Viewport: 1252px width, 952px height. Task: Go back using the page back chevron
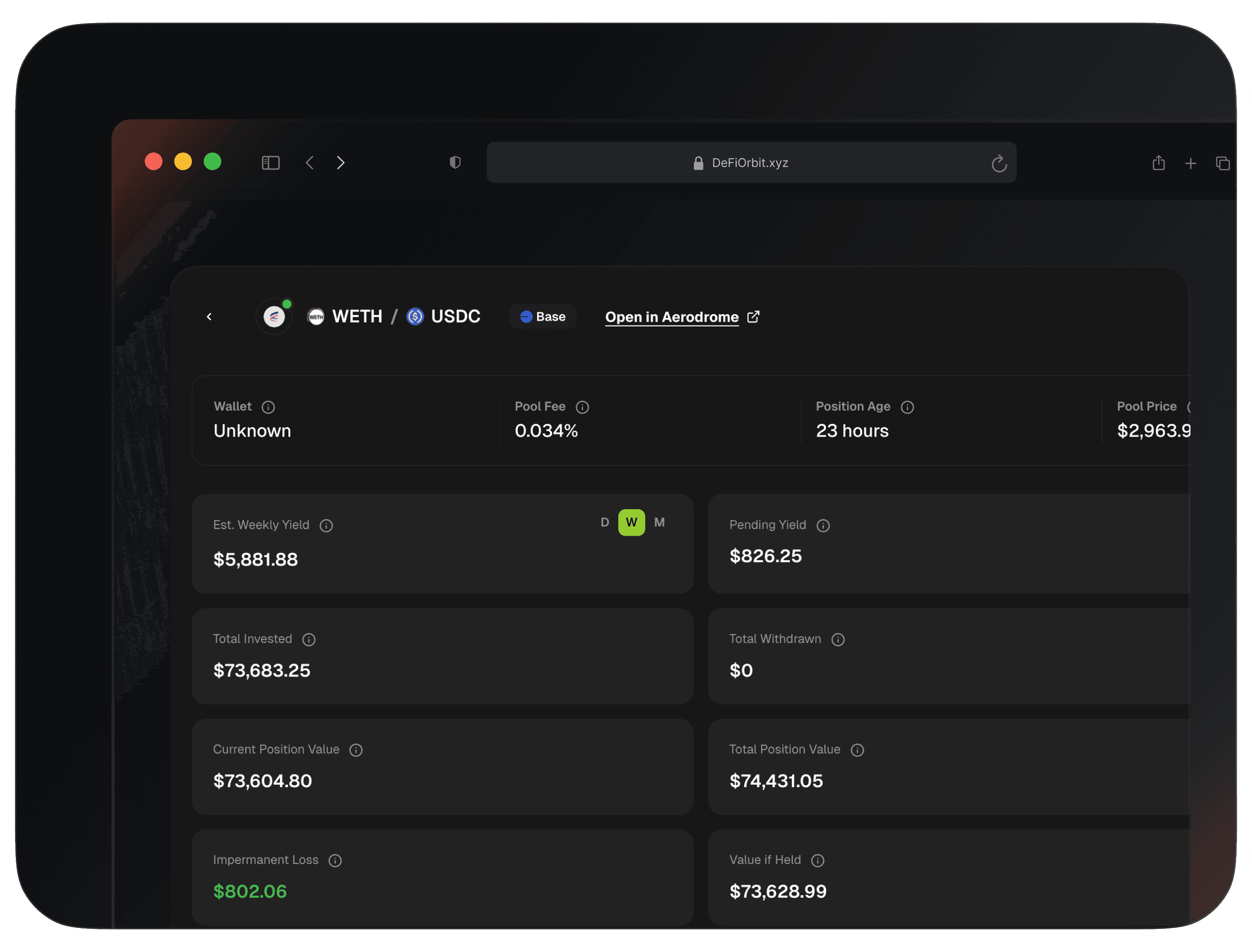(x=209, y=316)
